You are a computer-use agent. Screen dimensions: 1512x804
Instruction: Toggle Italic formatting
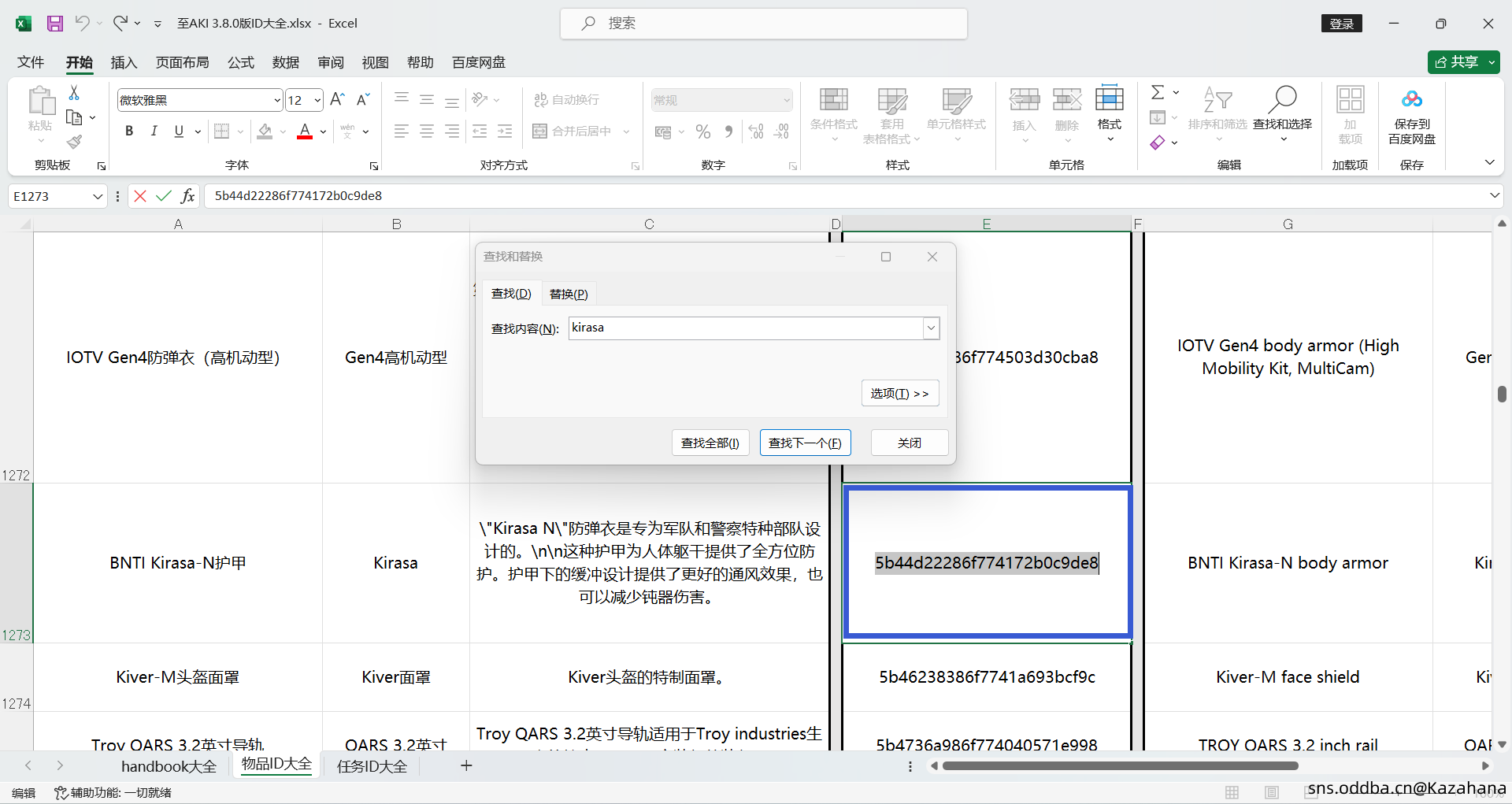coord(154,132)
